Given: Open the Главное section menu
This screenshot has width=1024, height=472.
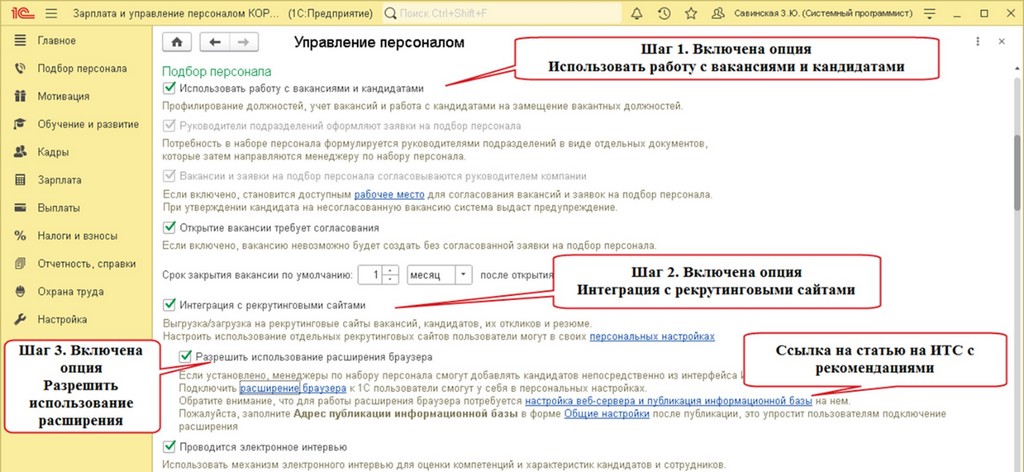Looking at the screenshot, I should coord(57,40).
